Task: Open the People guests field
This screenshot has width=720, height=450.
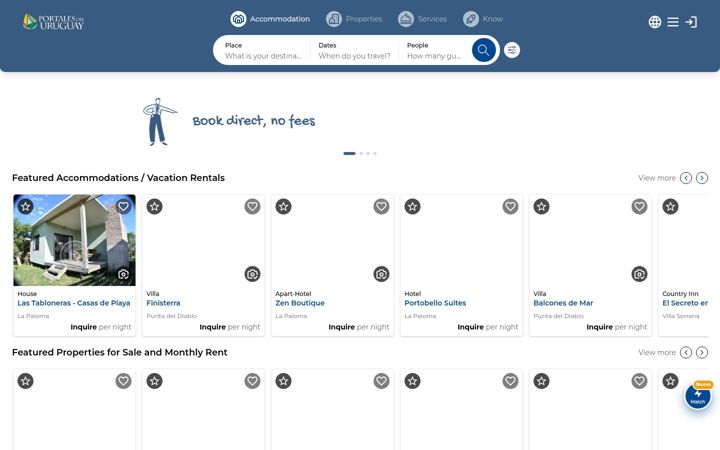Action: pyautogui.click(x=434, y=51)
